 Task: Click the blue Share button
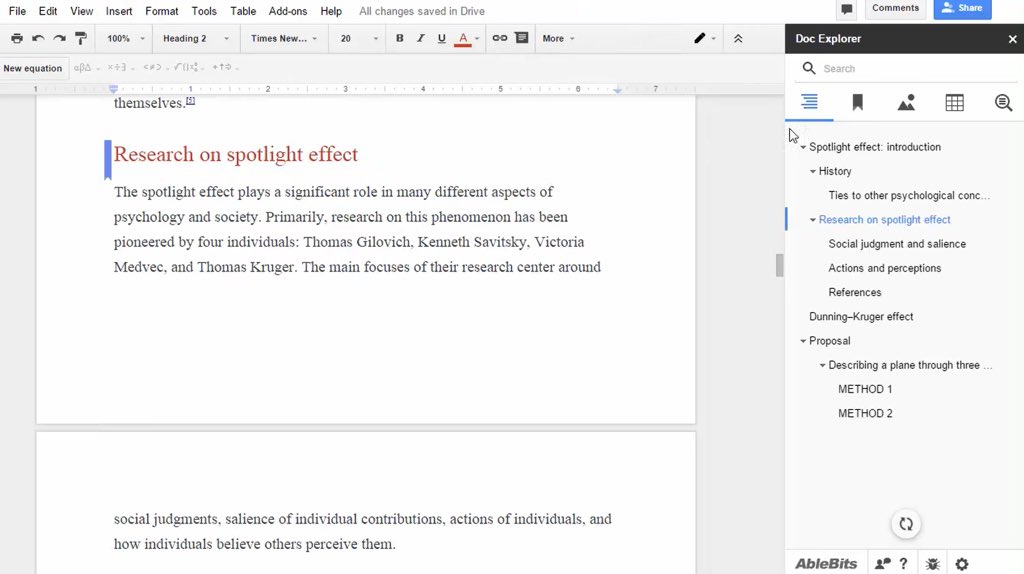962,8
